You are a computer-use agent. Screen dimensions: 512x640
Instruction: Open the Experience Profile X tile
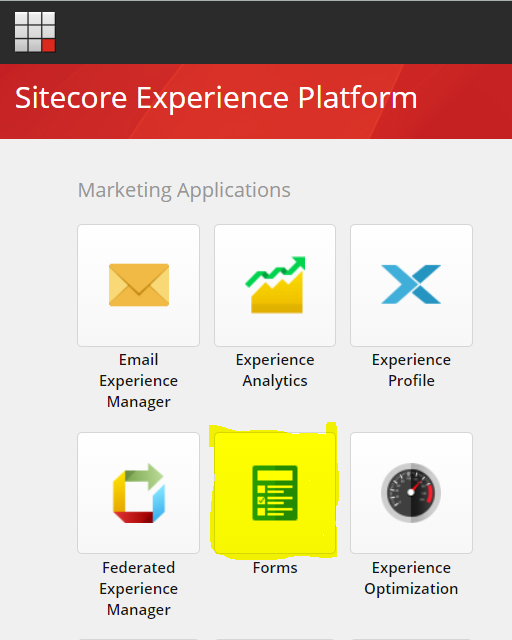tap(411, 285)
